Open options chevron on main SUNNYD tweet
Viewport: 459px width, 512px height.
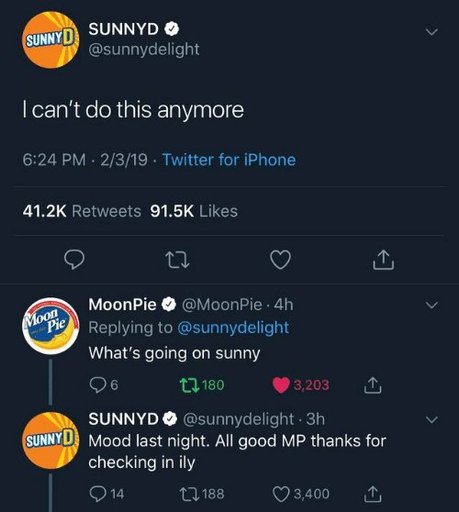tap(432, 32)
